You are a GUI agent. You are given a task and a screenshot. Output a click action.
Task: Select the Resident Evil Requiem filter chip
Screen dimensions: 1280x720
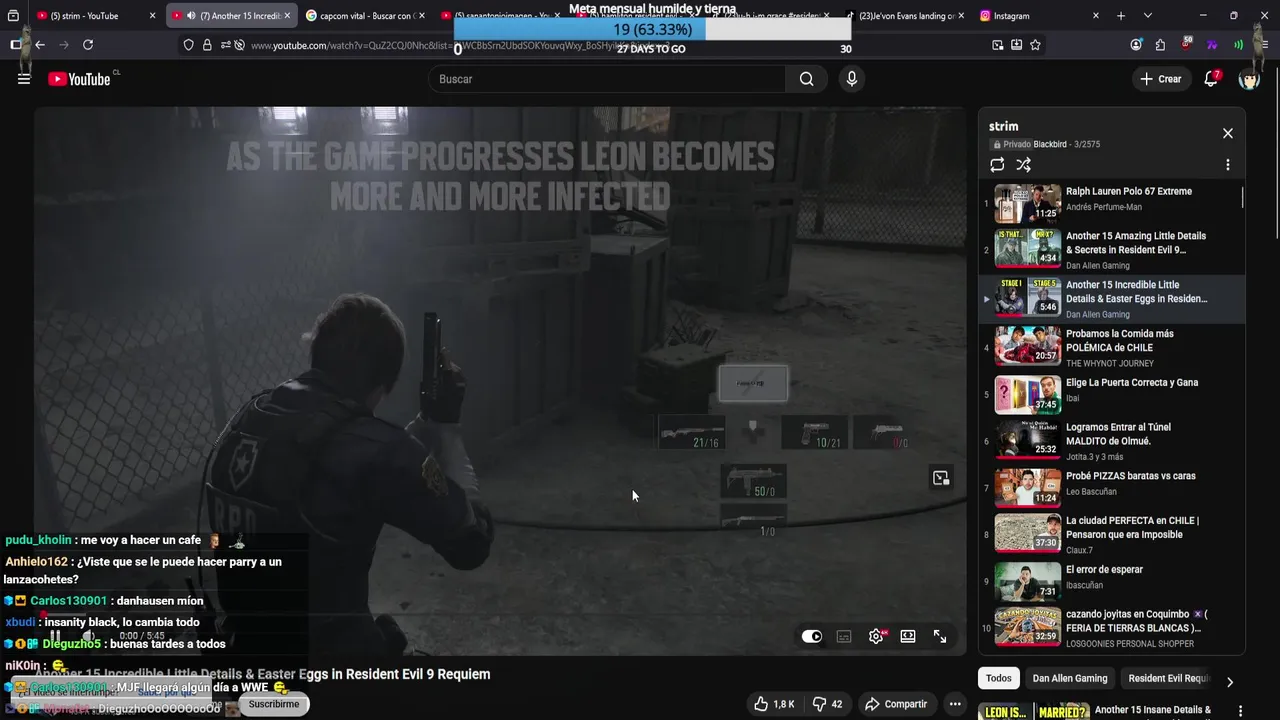[1168, 678]
